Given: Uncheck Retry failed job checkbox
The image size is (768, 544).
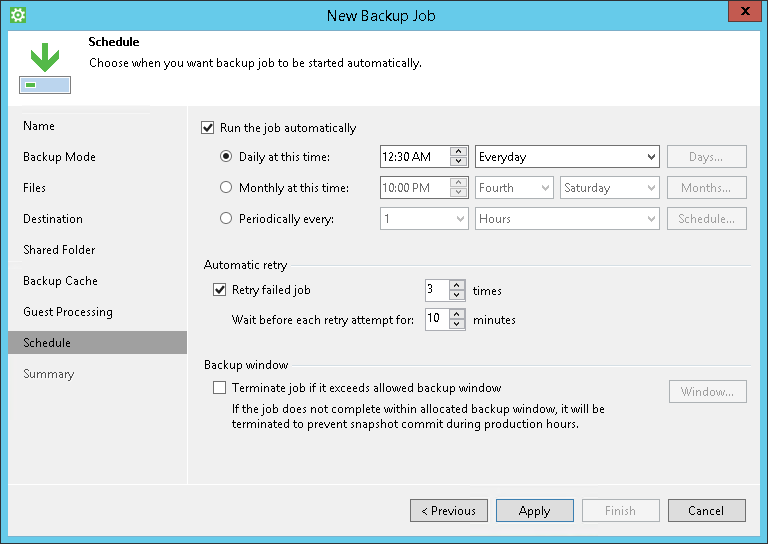Looking at the screenshot, I should pos(219,289).
